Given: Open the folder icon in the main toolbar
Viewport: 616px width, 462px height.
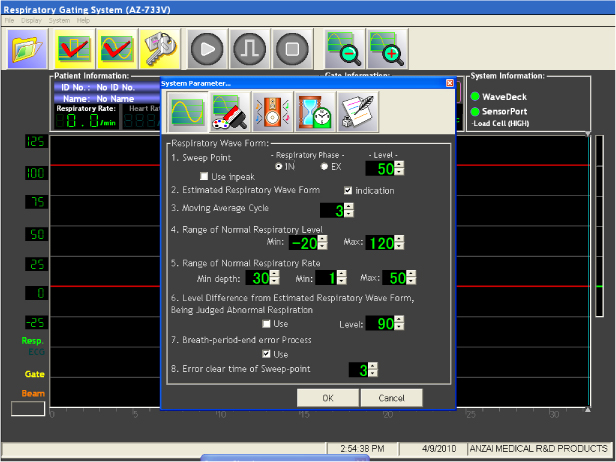Looking at the screenshot, I should tap(28, 48).
